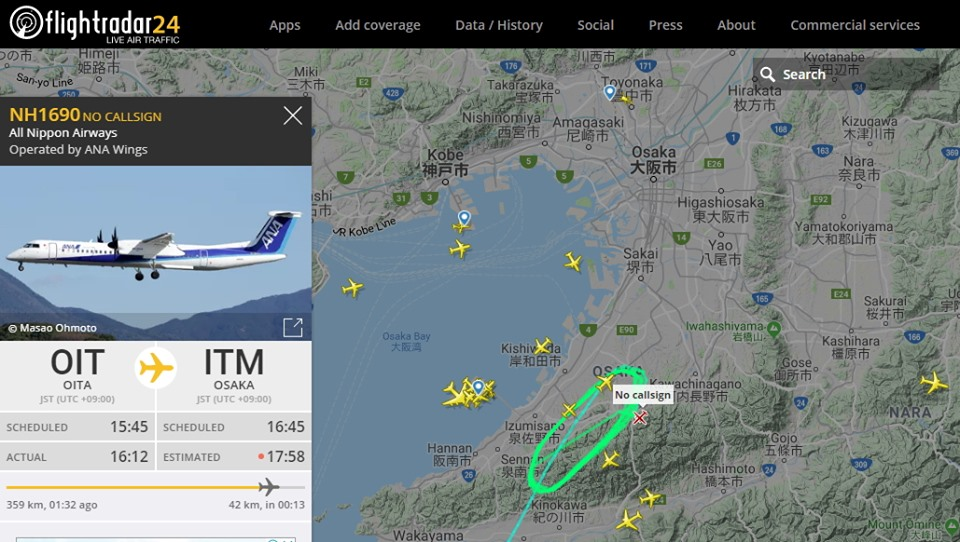Open the Data / History menu
This screenshot has width=960, height=542.
[499, 25]
